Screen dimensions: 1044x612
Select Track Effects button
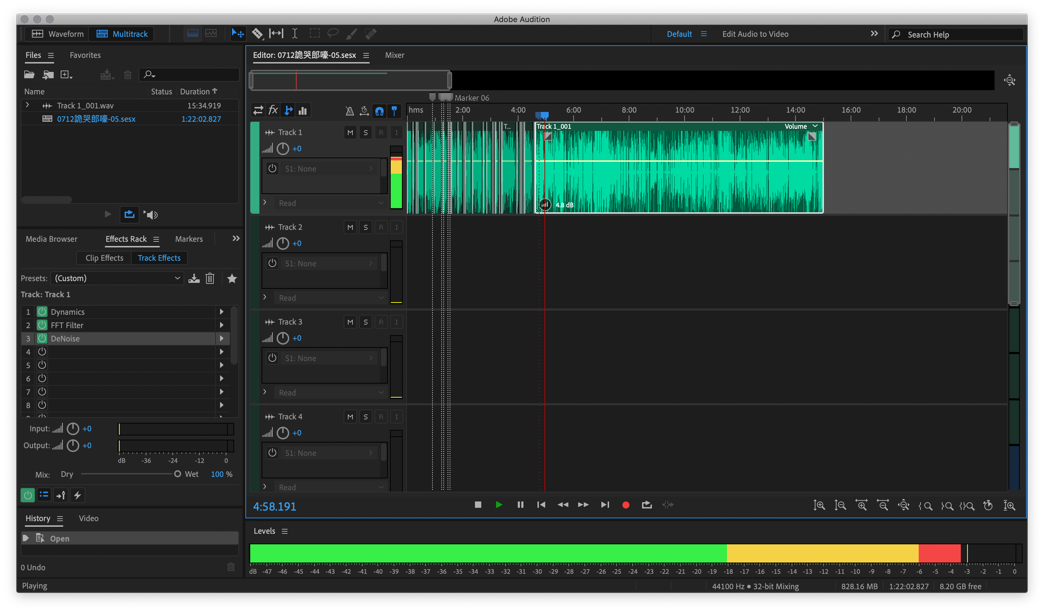pyautogui.click(x=159, y=258)
